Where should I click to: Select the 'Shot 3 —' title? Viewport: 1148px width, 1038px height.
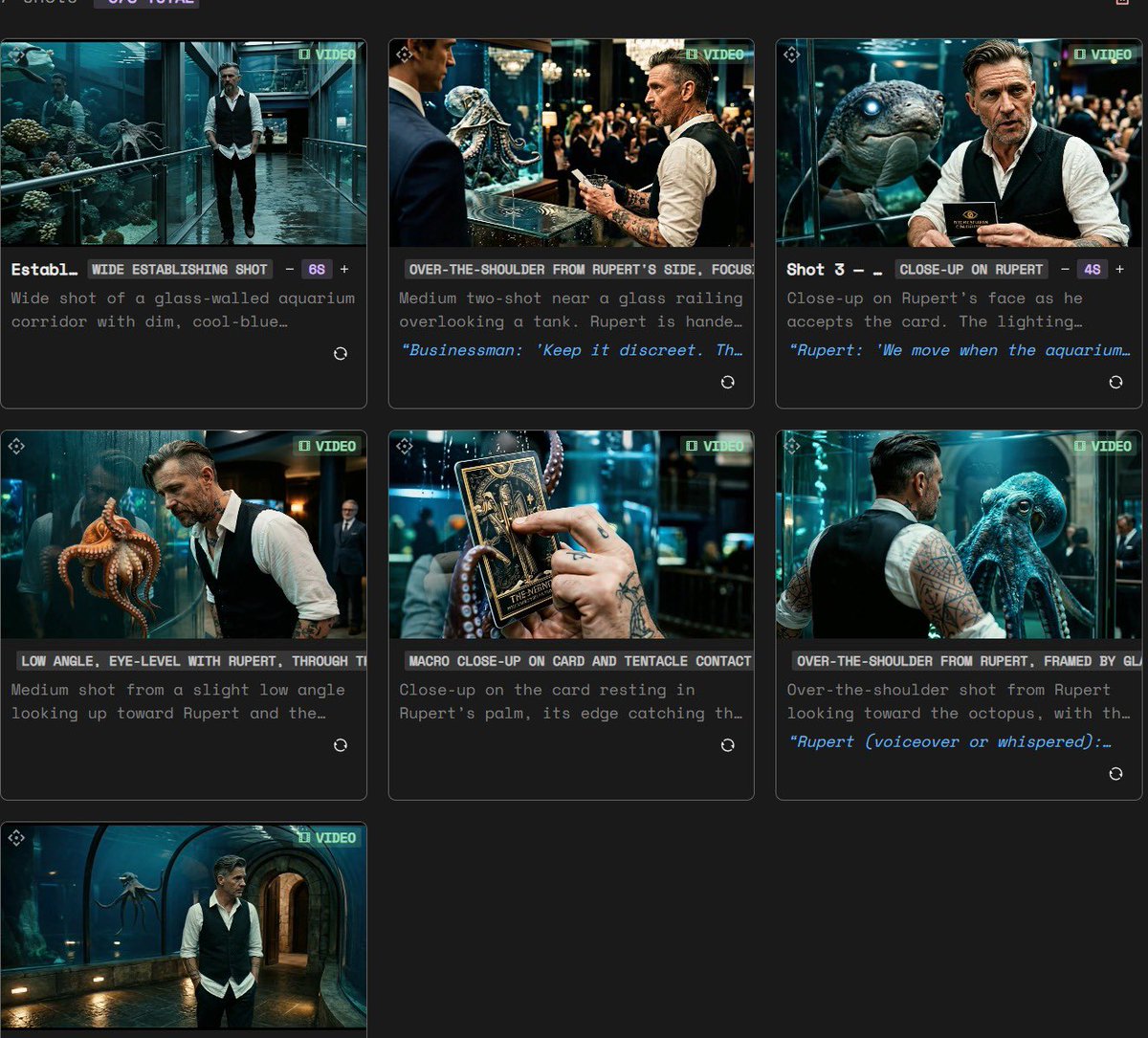[834, 270]
